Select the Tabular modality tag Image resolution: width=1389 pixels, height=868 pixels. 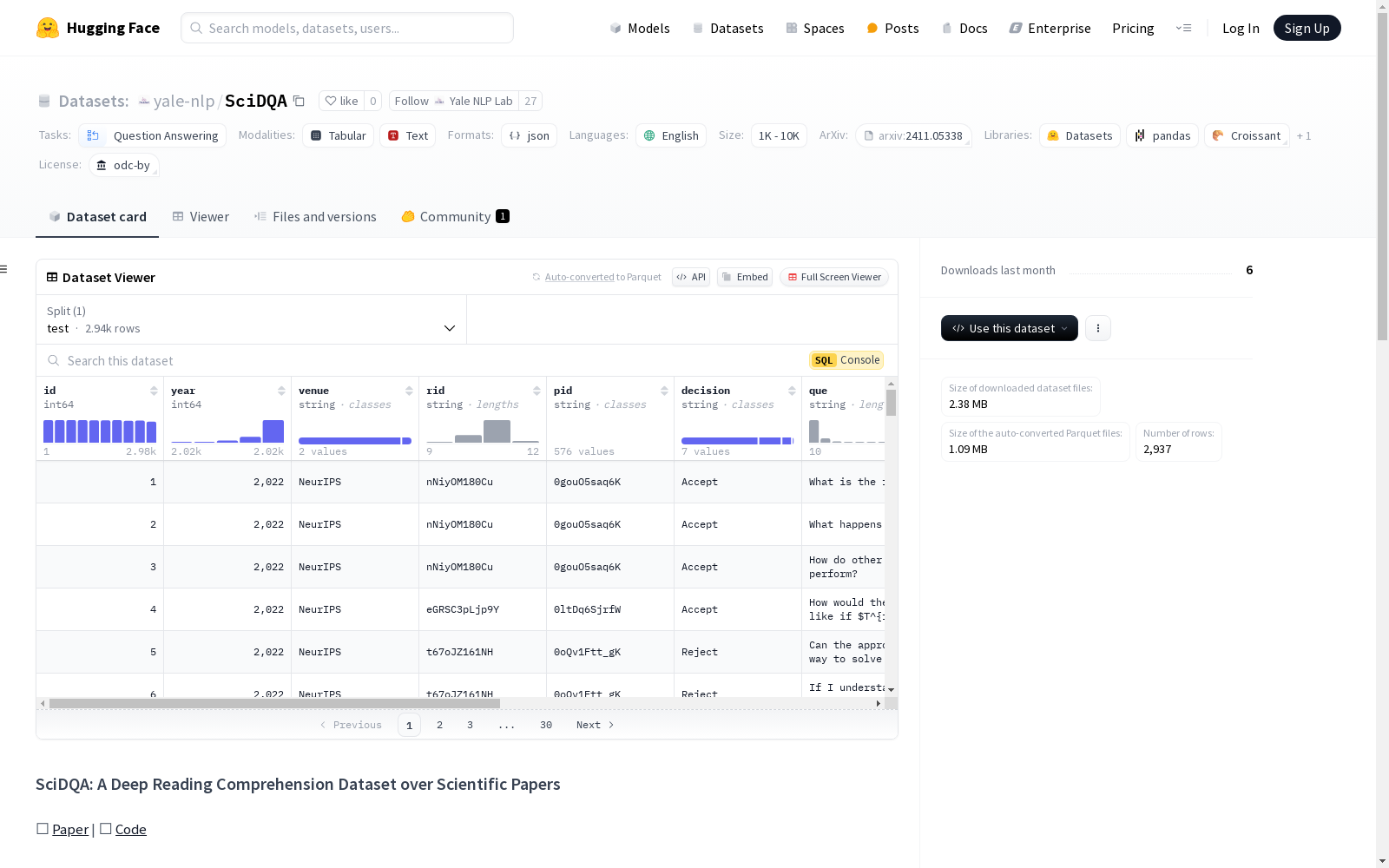(338, 135)
